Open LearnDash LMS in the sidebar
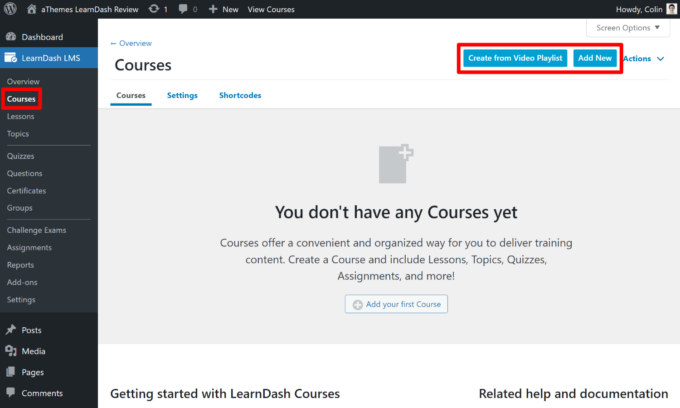 coord(49,58)
